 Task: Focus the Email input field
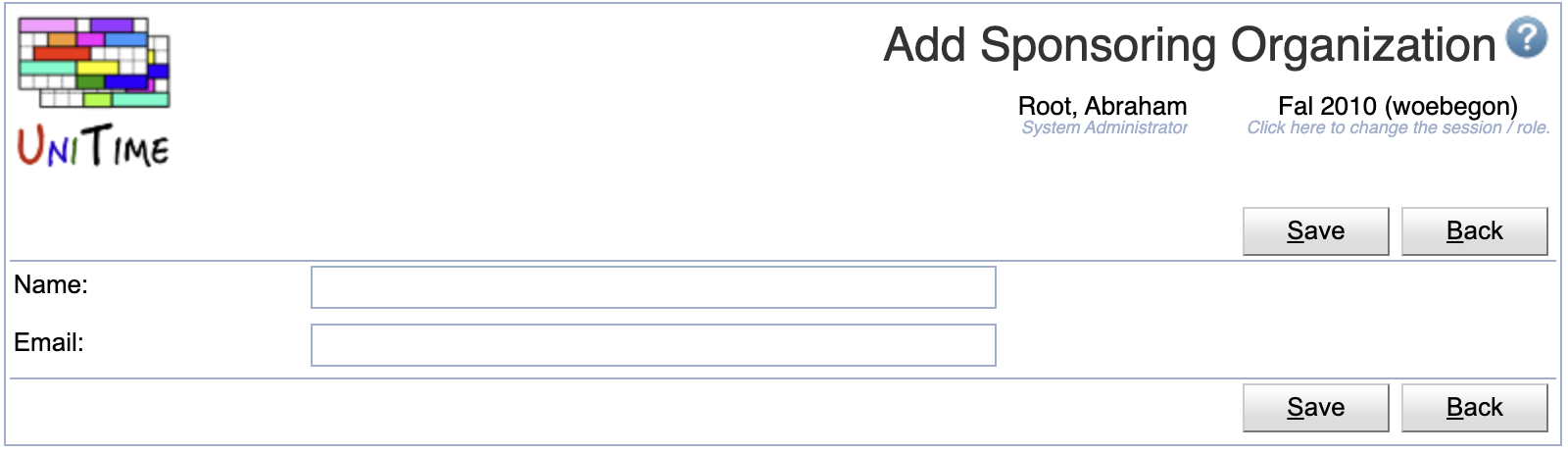pos(654,345)
